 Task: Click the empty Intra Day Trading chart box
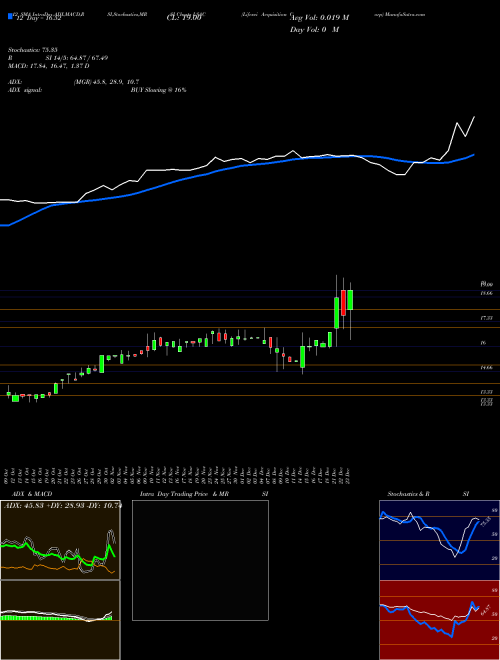(200, 560)
